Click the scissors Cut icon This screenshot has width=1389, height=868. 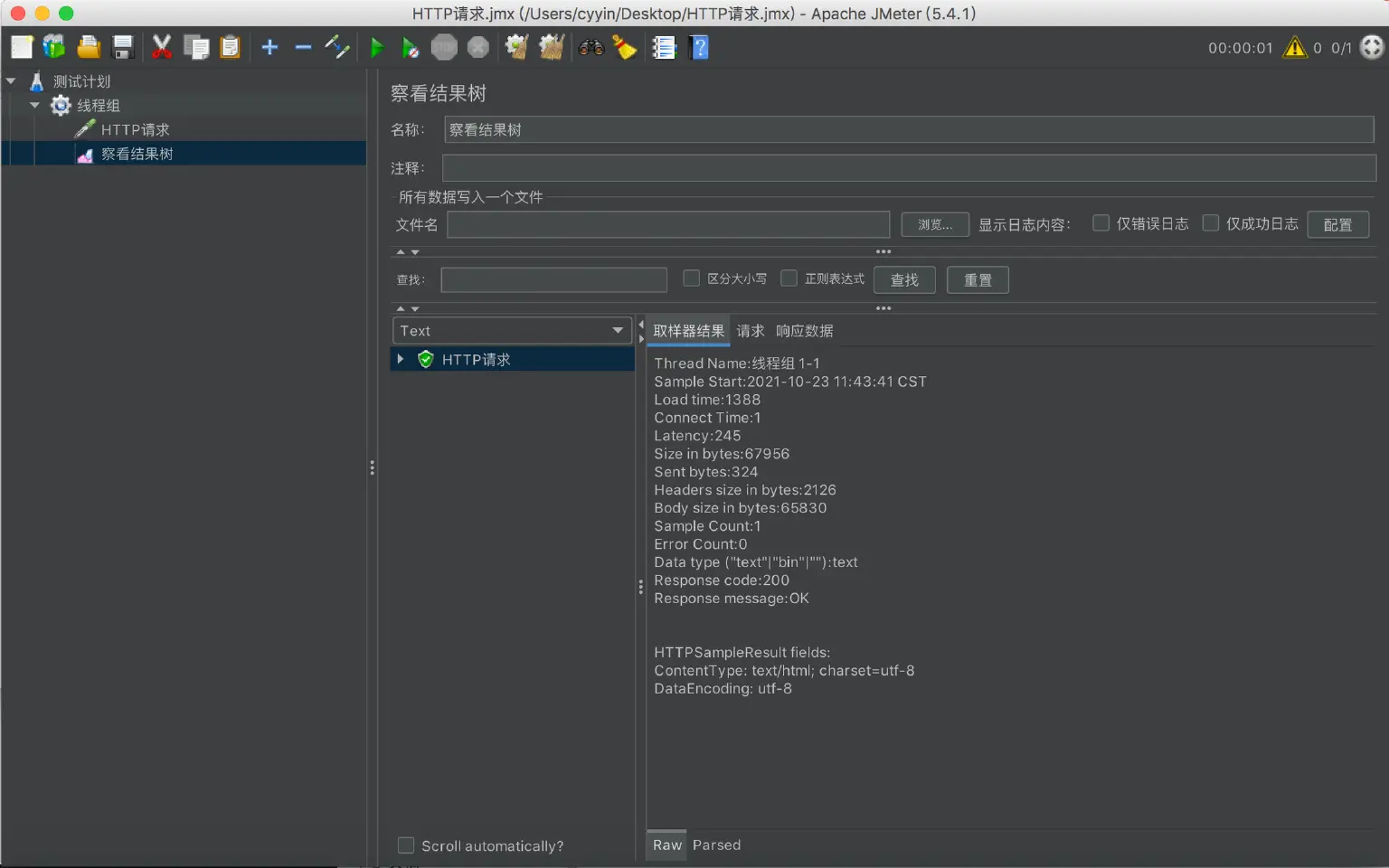162,47
